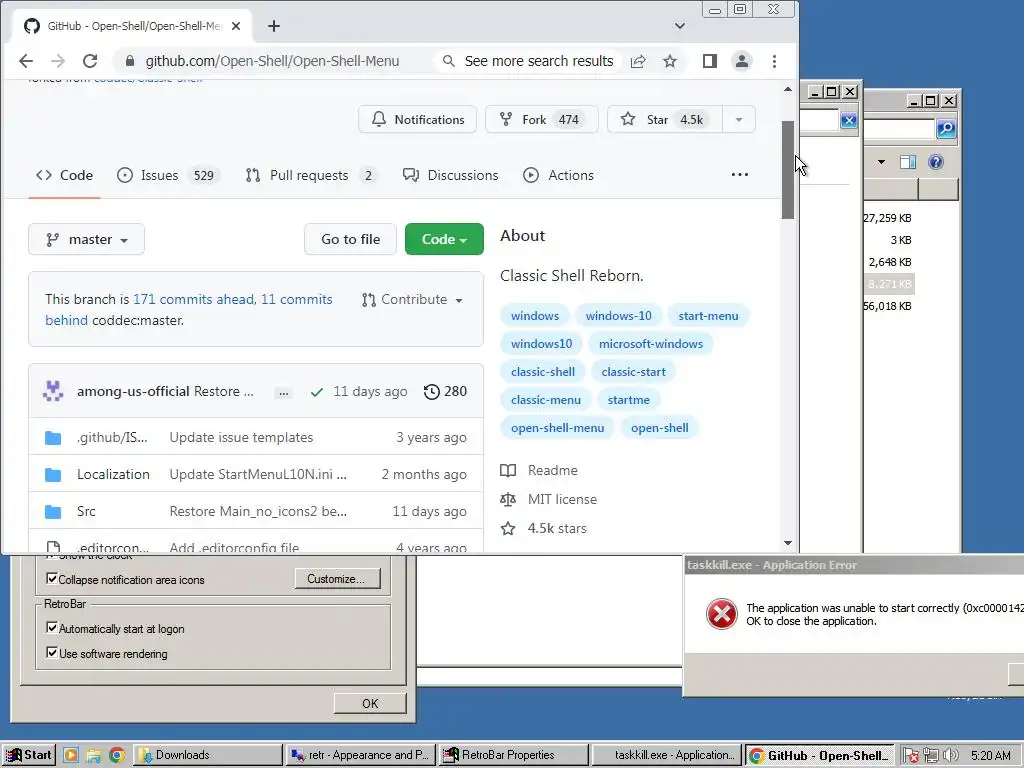Fork the repository
1024x768 pixels.
tap(541, 120)
